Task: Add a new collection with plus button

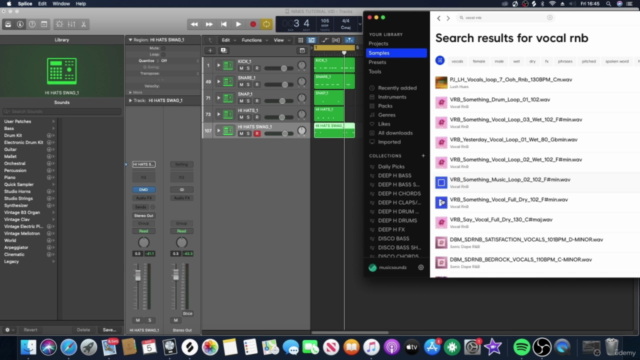Action: click(x=423, y=156)
